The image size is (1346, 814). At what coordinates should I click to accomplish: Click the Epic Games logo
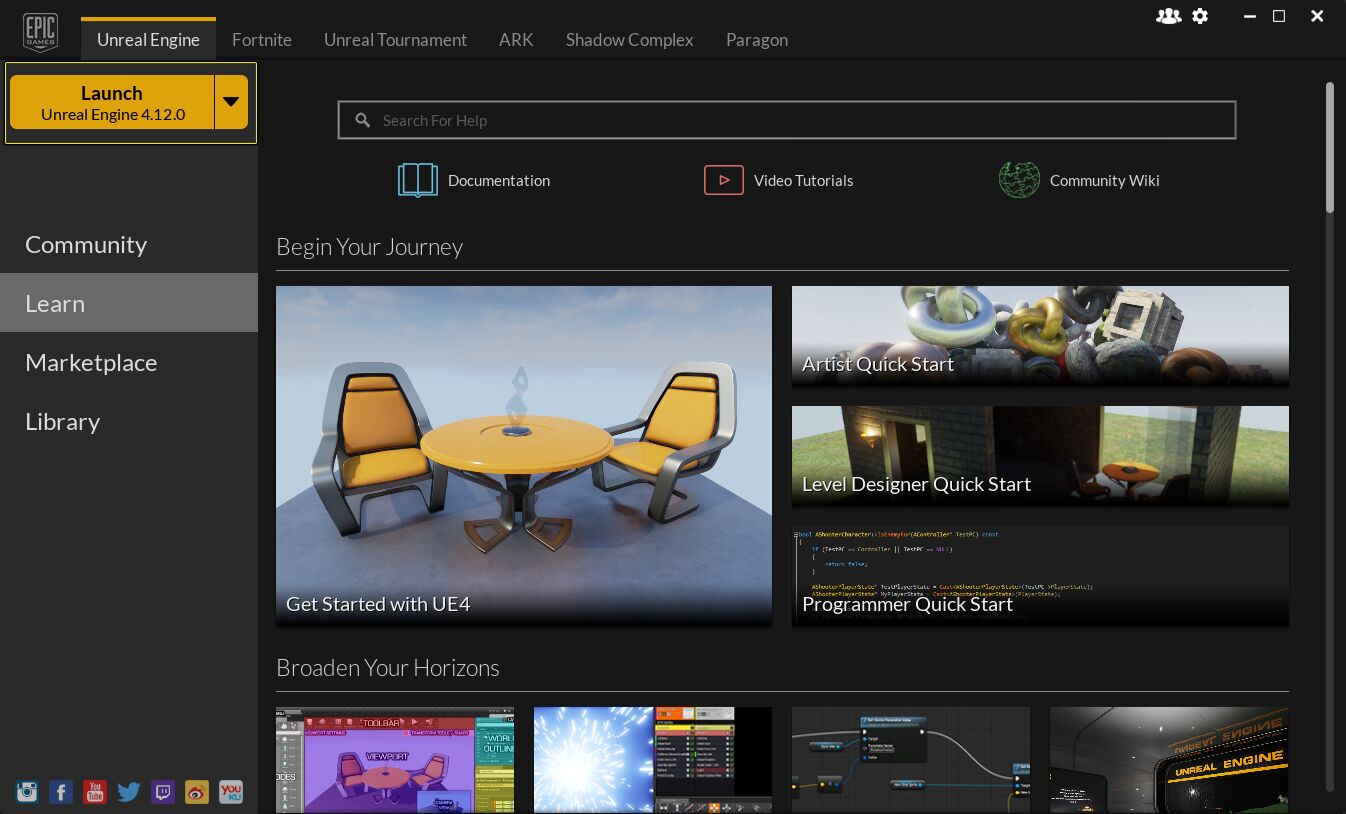(40, 30)
